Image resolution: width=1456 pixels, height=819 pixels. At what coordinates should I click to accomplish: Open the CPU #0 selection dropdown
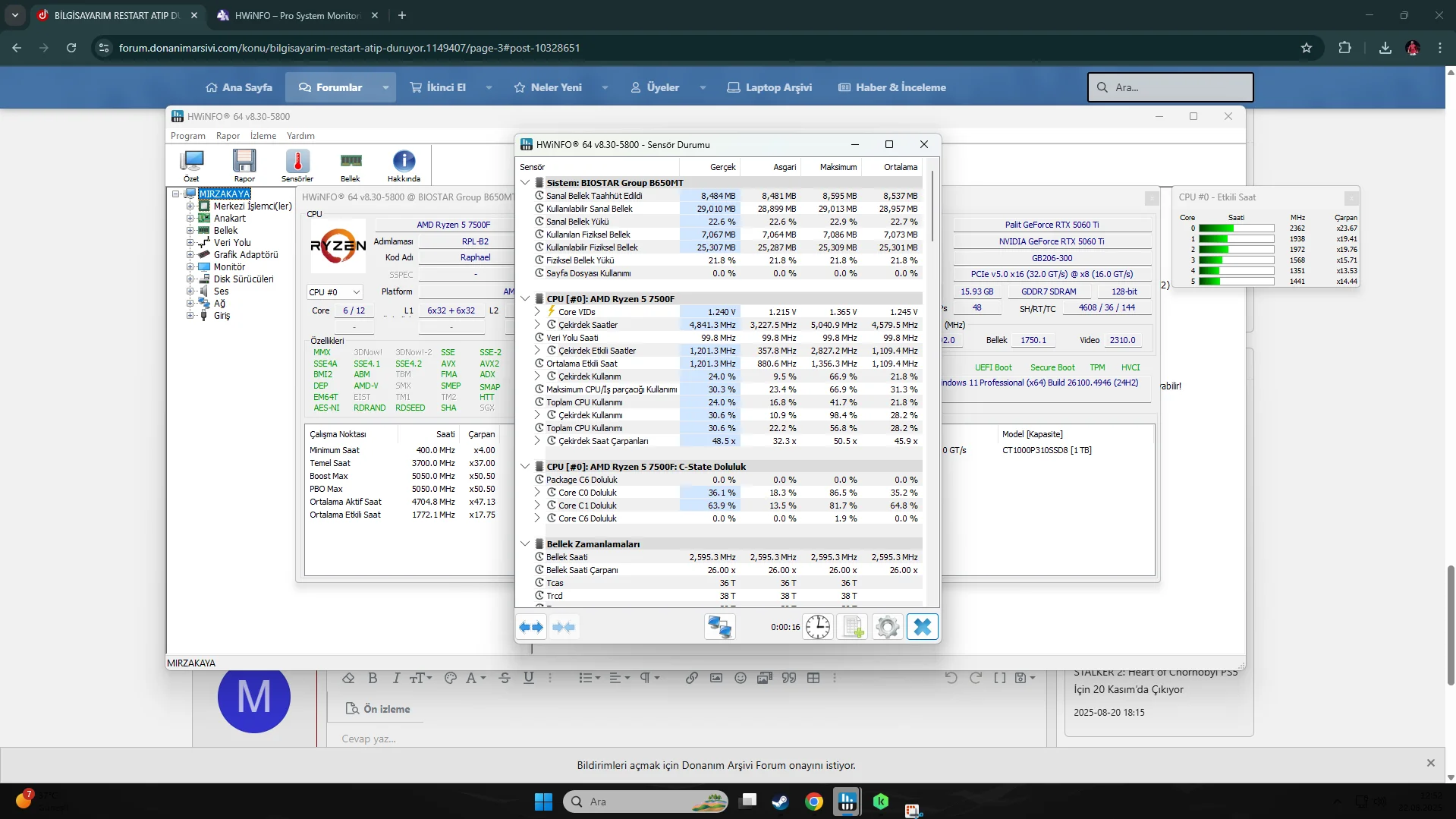335,292
